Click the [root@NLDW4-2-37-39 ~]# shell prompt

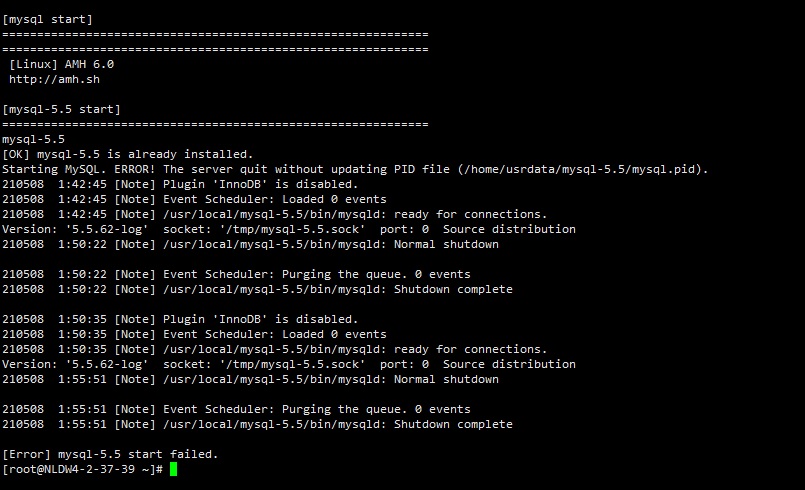(x=83, y=469)
